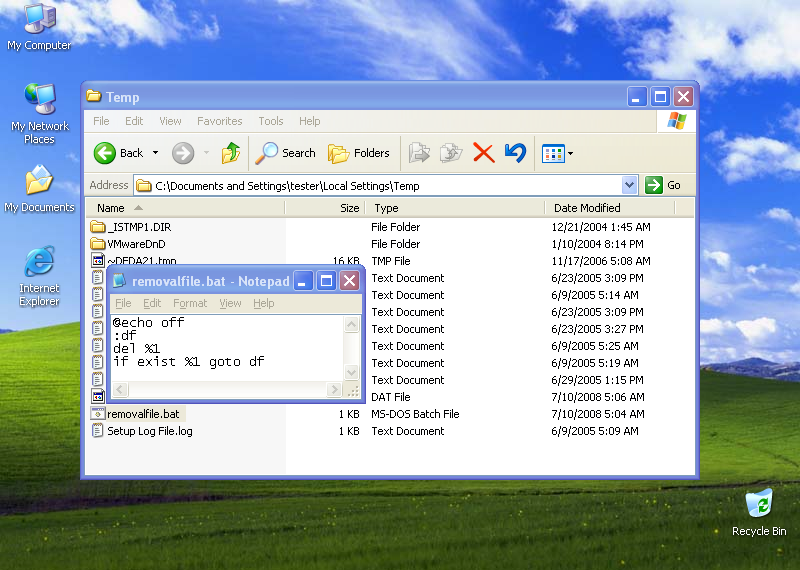Select the Internet Explorer desktop icon
The width and height of the screenshot is (800, 570).
point(39,276)
